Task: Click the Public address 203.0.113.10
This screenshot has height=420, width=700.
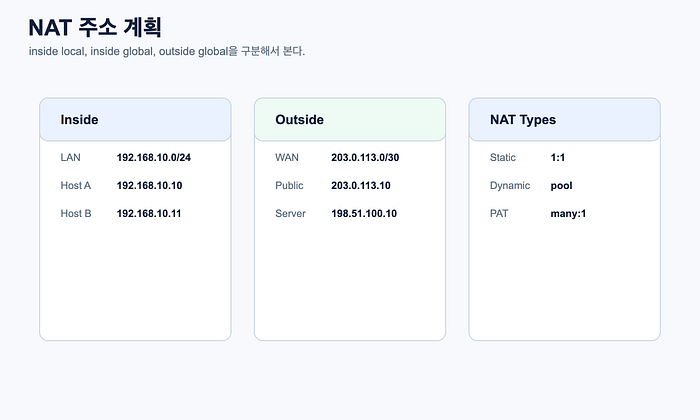Action: point(361,186)
